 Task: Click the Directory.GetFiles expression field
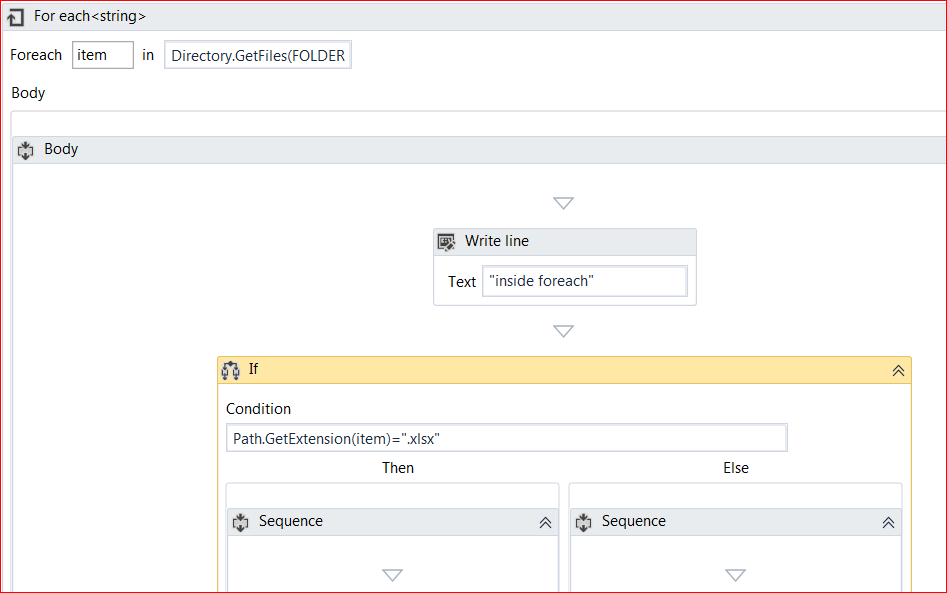(x=258, y=56)
